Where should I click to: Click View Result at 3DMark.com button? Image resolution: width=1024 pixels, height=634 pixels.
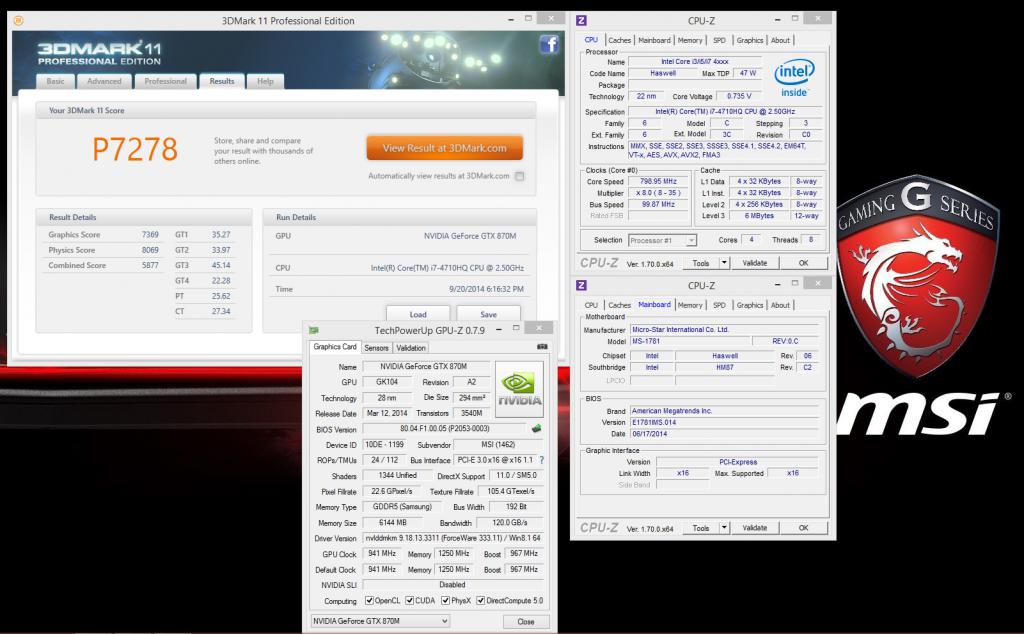click(444, 148)
